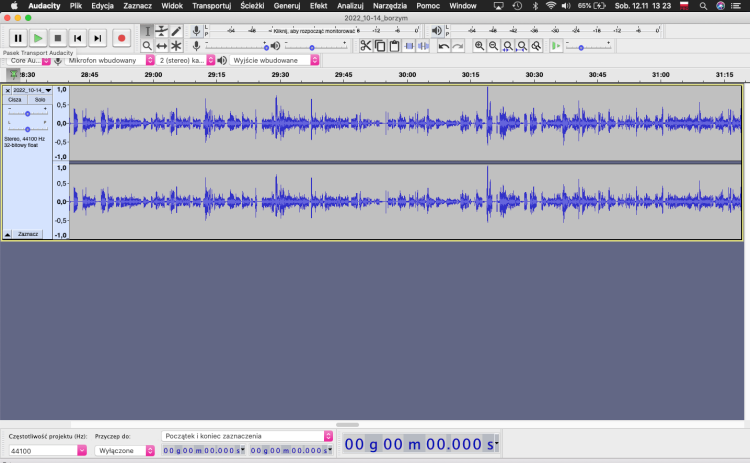
Task: Cut selection with the scissors icon
Action: pyautogui.click(x=366, y=46)
